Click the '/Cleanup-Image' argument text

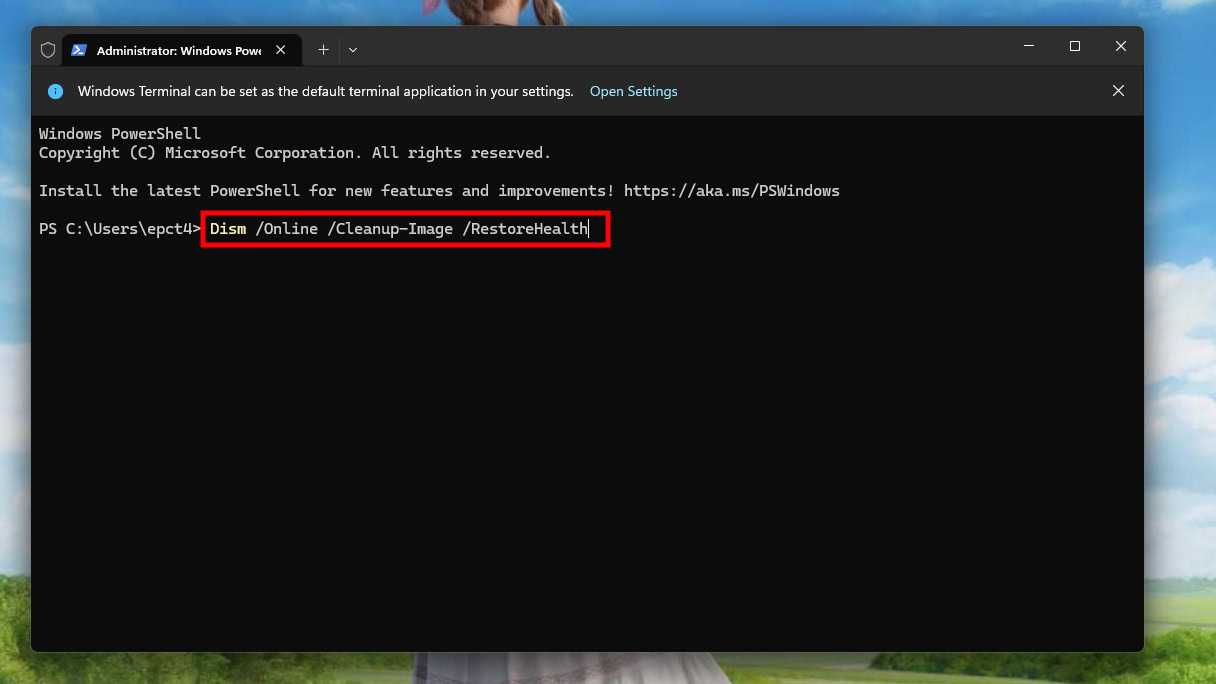click(390, 229)
